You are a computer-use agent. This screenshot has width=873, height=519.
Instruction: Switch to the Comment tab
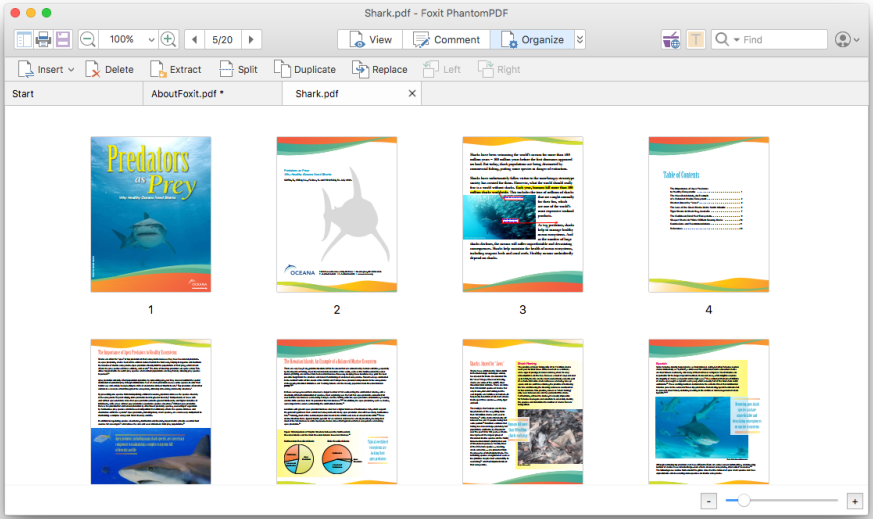pos(446,40)
